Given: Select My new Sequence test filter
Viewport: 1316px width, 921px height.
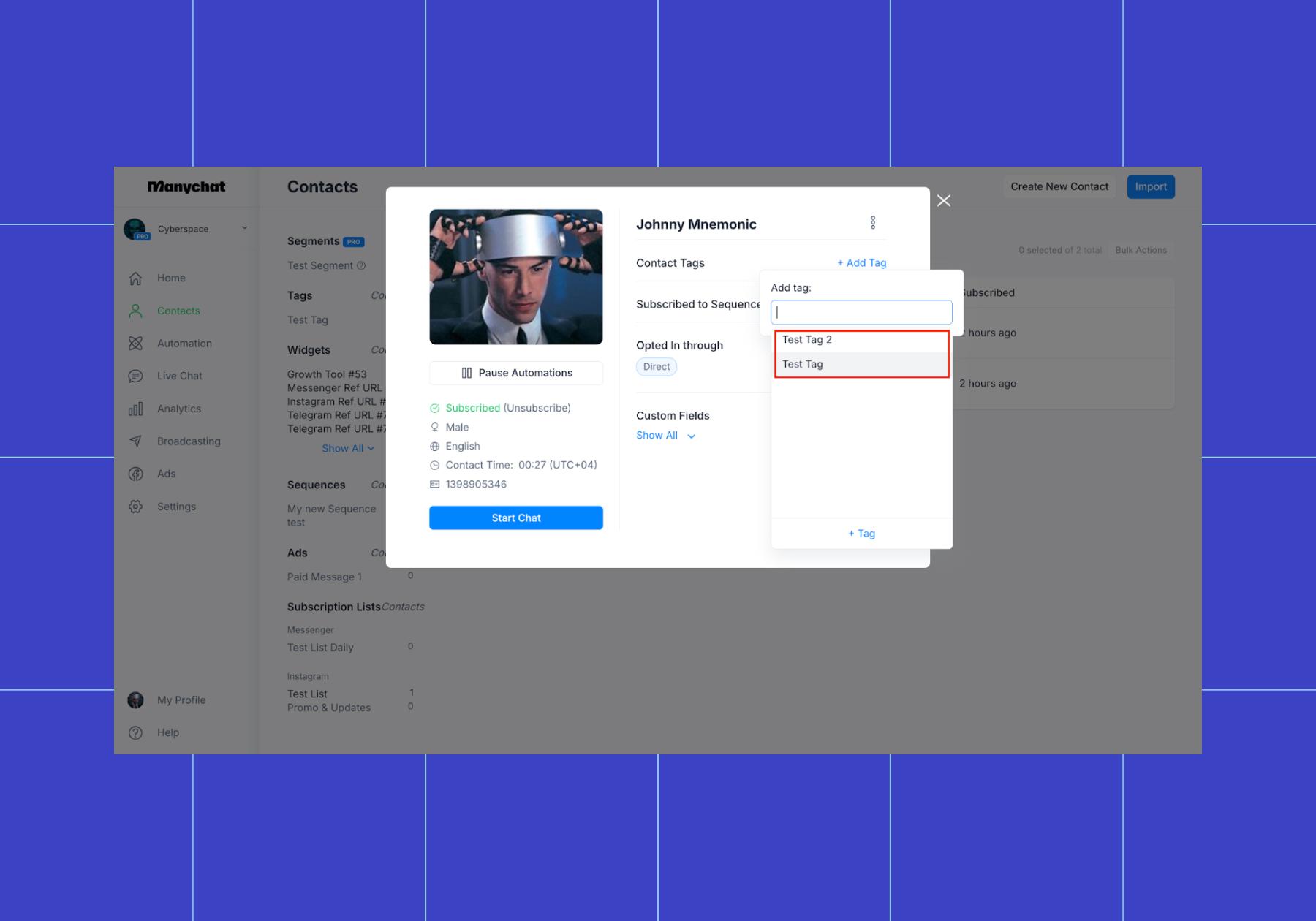Looking at the screenshot, I should [332, 515].
